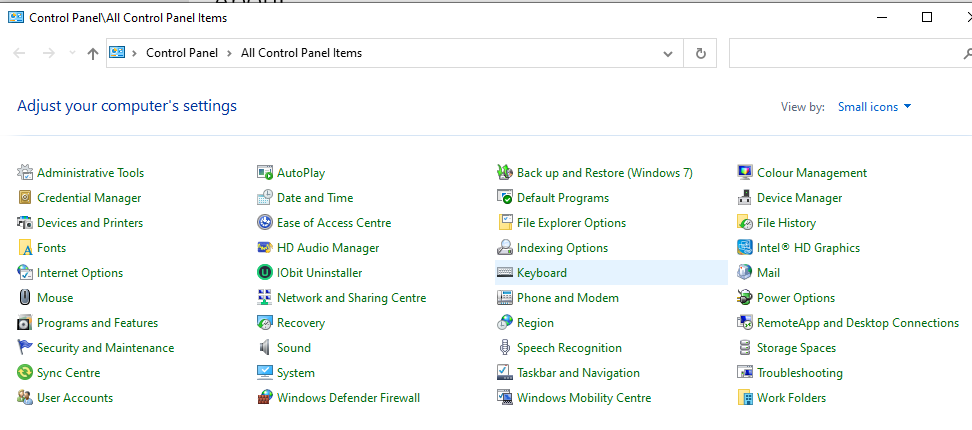The width and height of the screenshot is (972, 430).
Task: Minimize the Control Panel window
Action: 883,17
